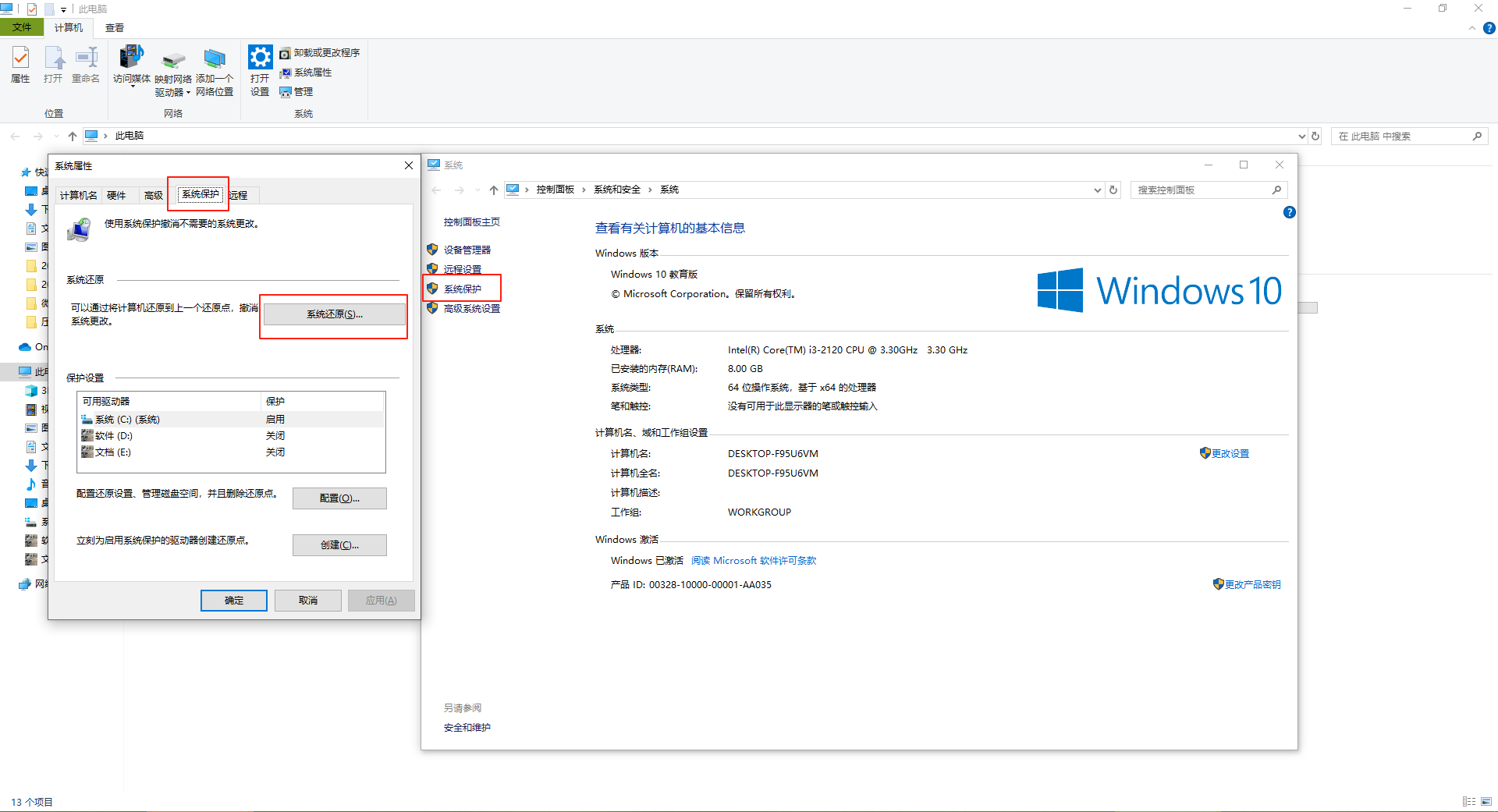Select the System (C:) drive row
This screenshot has width=1498, height=812.
231,420
